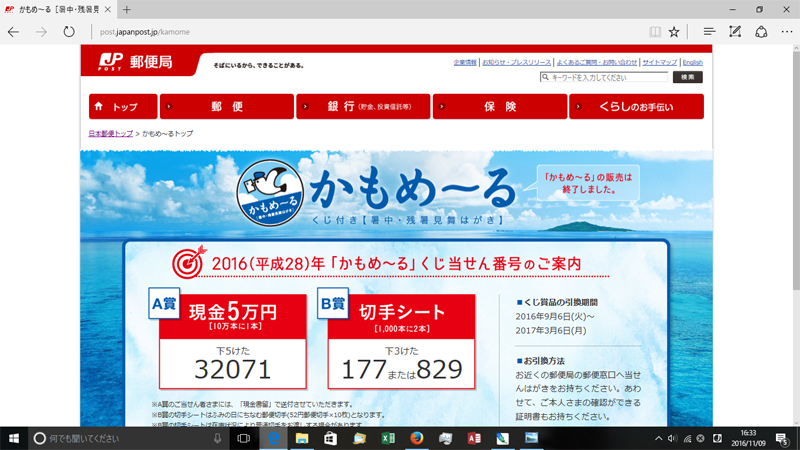Click the Edge icon in taskbar
The width and height of the screenshot is (800, 450).
tap(273, 438)
